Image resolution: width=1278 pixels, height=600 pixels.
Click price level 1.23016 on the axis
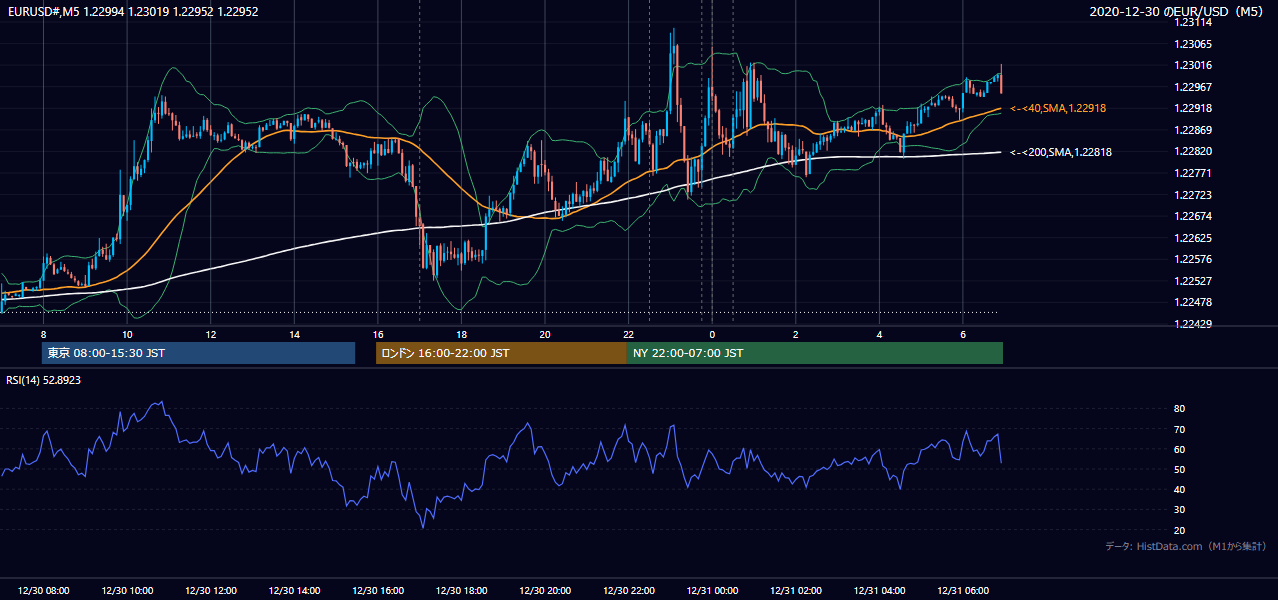1194,65
